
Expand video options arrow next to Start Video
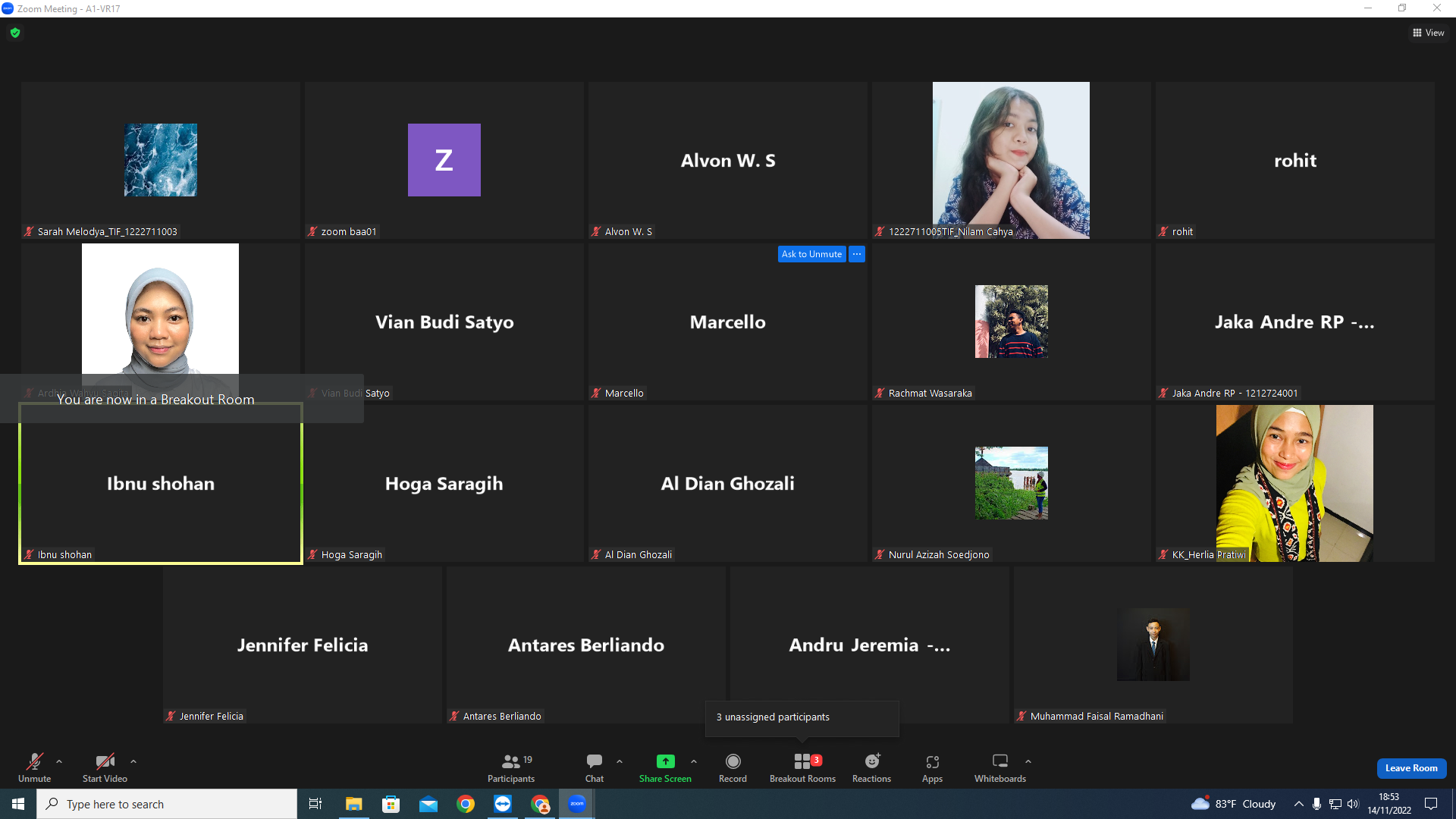click(x=133, y=761)
